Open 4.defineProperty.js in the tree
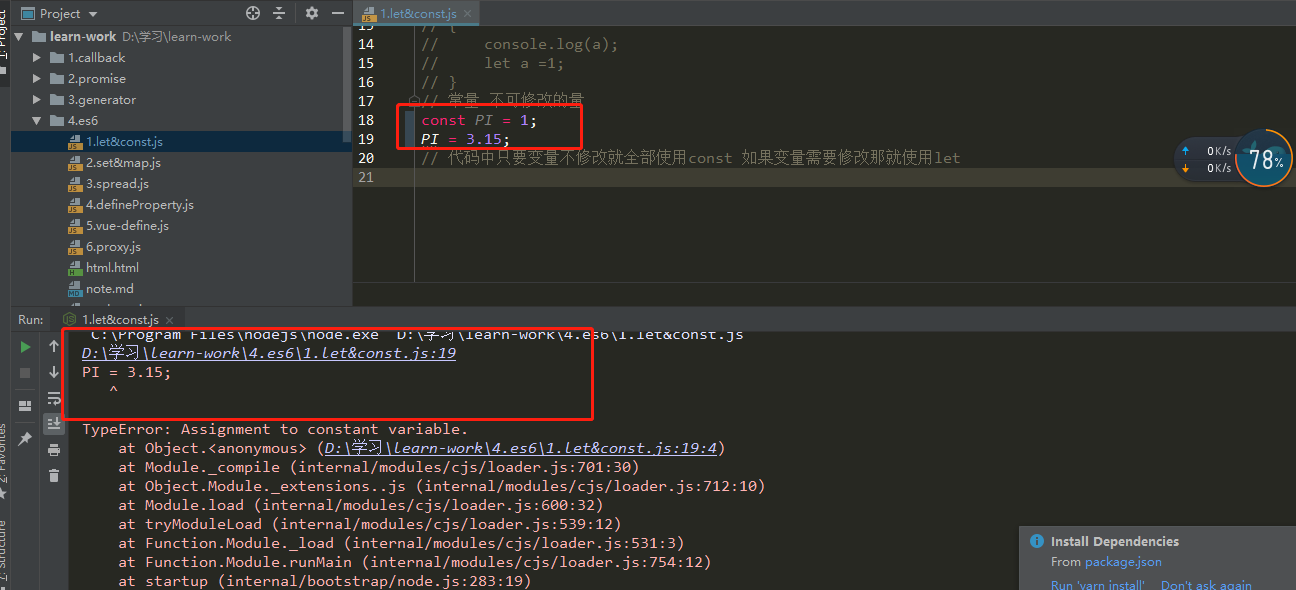1296x590 pixels. (140, 205)
